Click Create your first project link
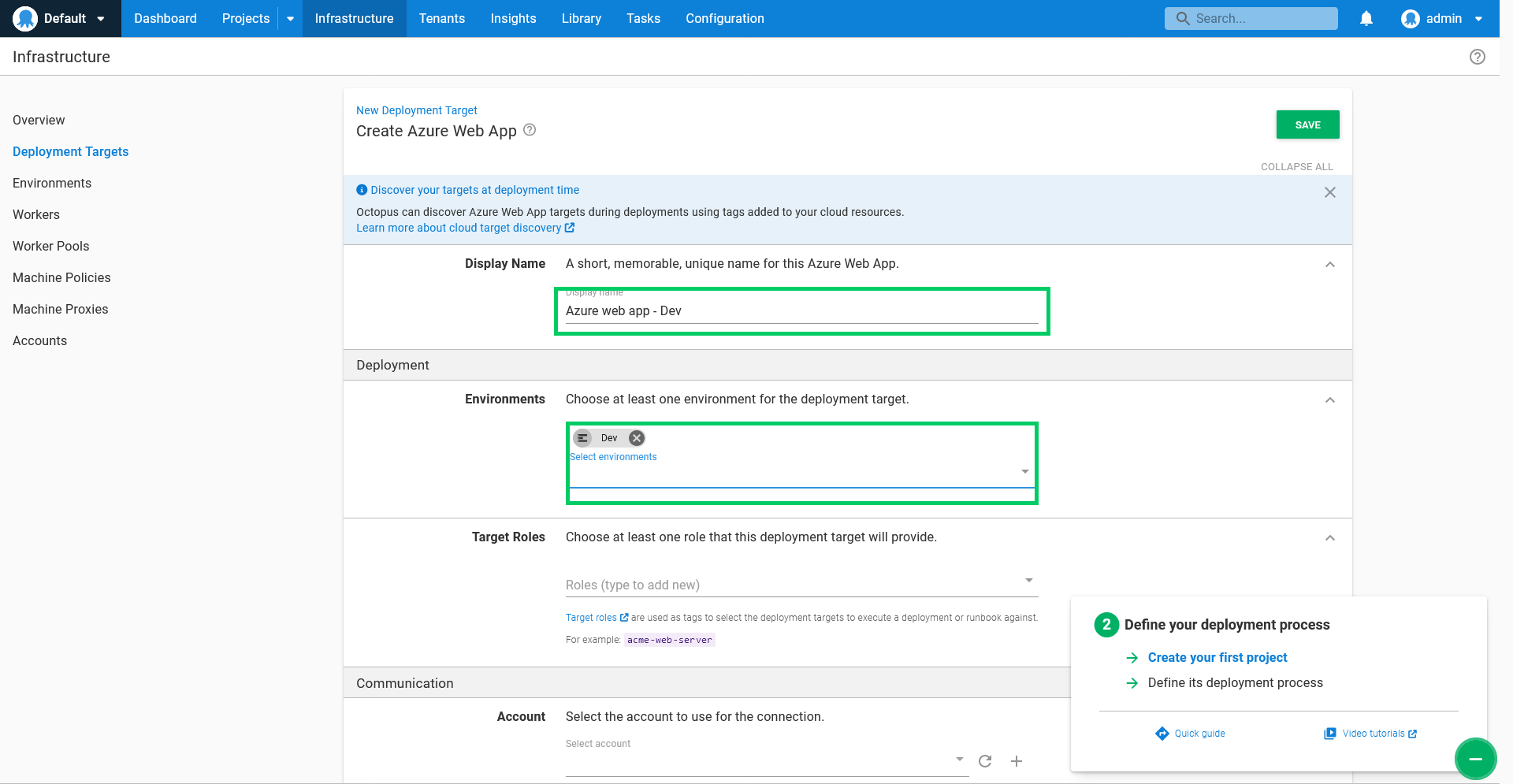 click(1217, 657)
